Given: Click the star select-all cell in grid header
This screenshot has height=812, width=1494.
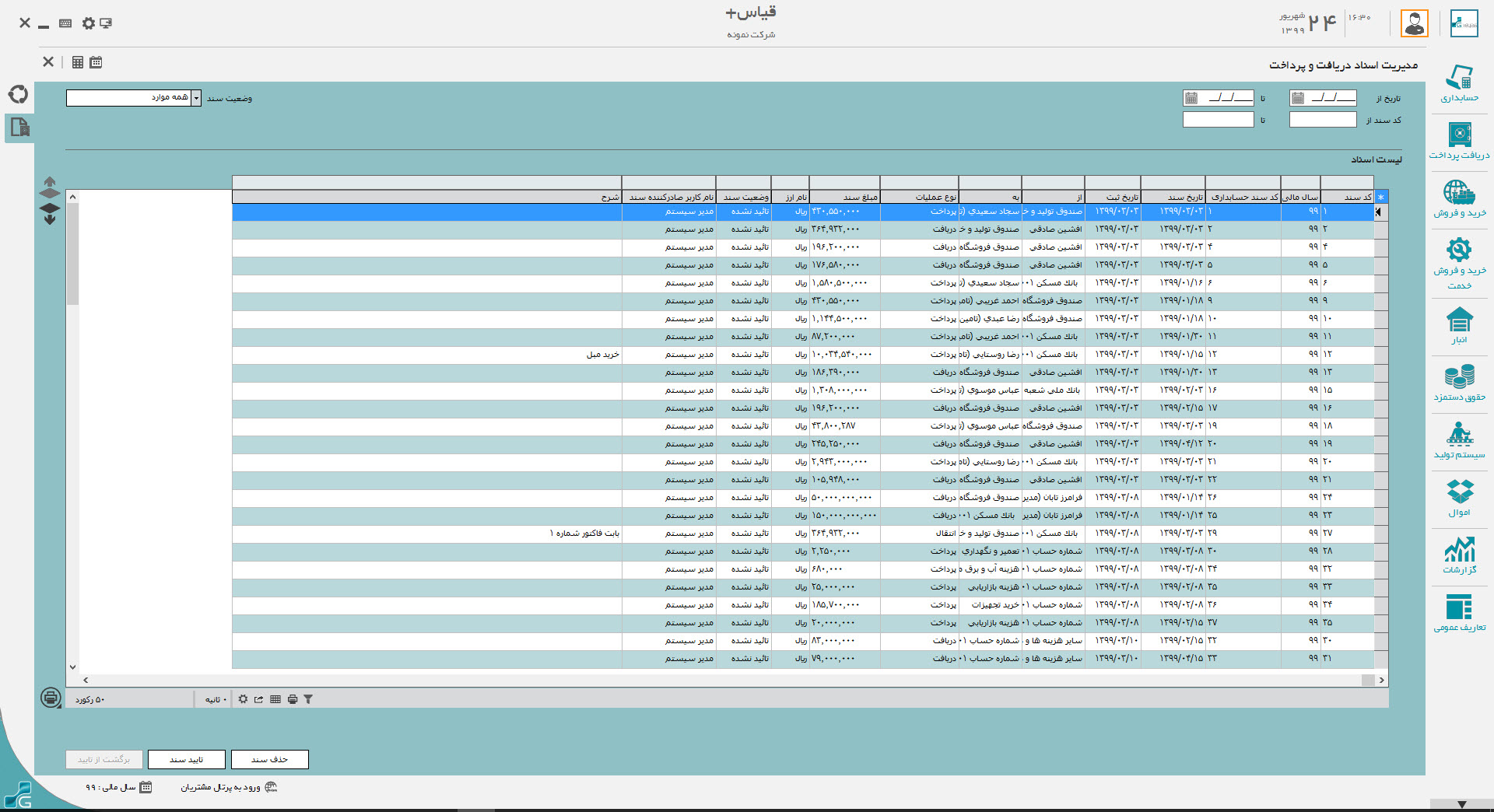Looking at the screenshot, I should [x=1381, y=197].
